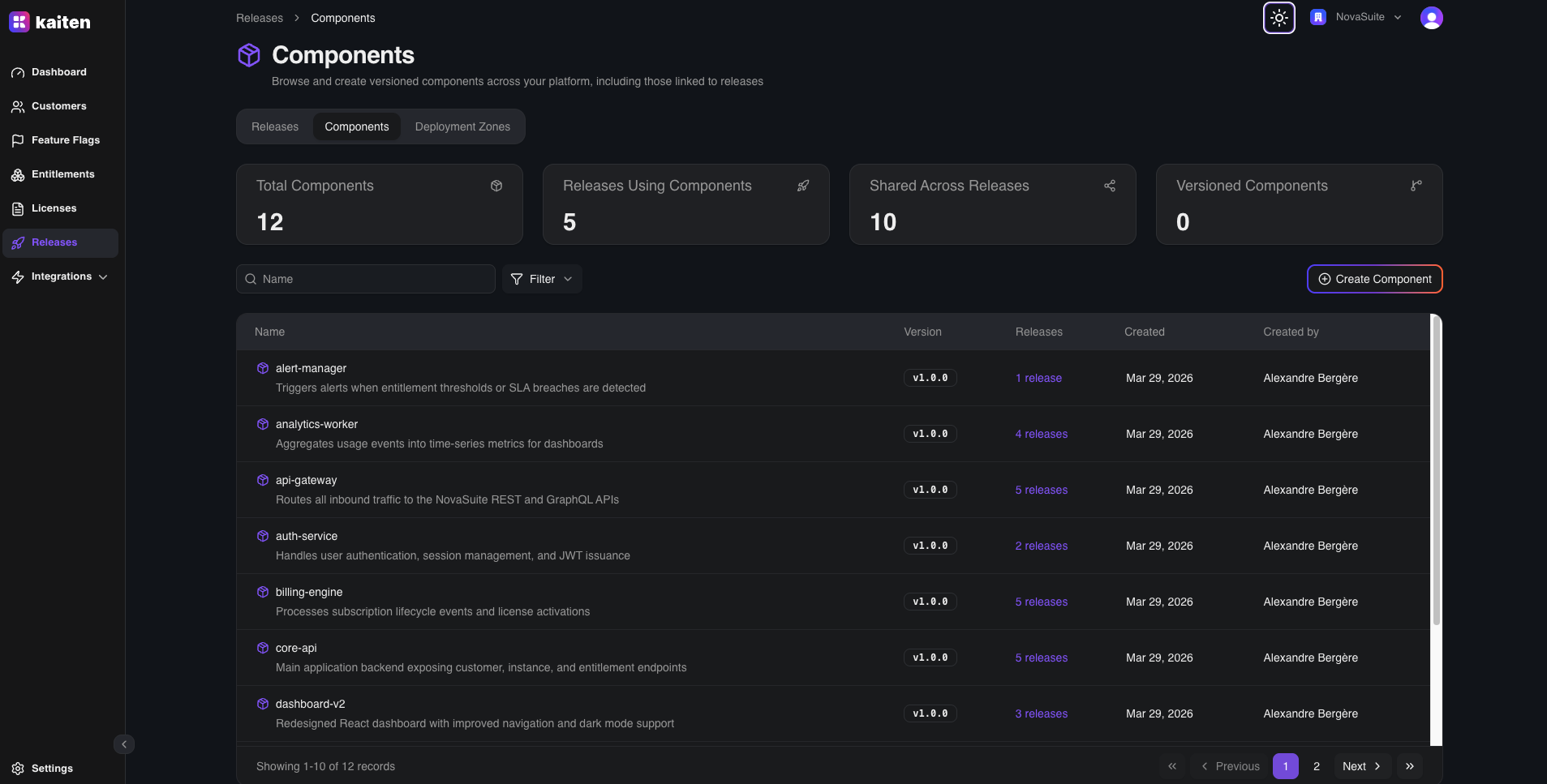Open Feature Flags from the sidebar

[x=65, y=140]
